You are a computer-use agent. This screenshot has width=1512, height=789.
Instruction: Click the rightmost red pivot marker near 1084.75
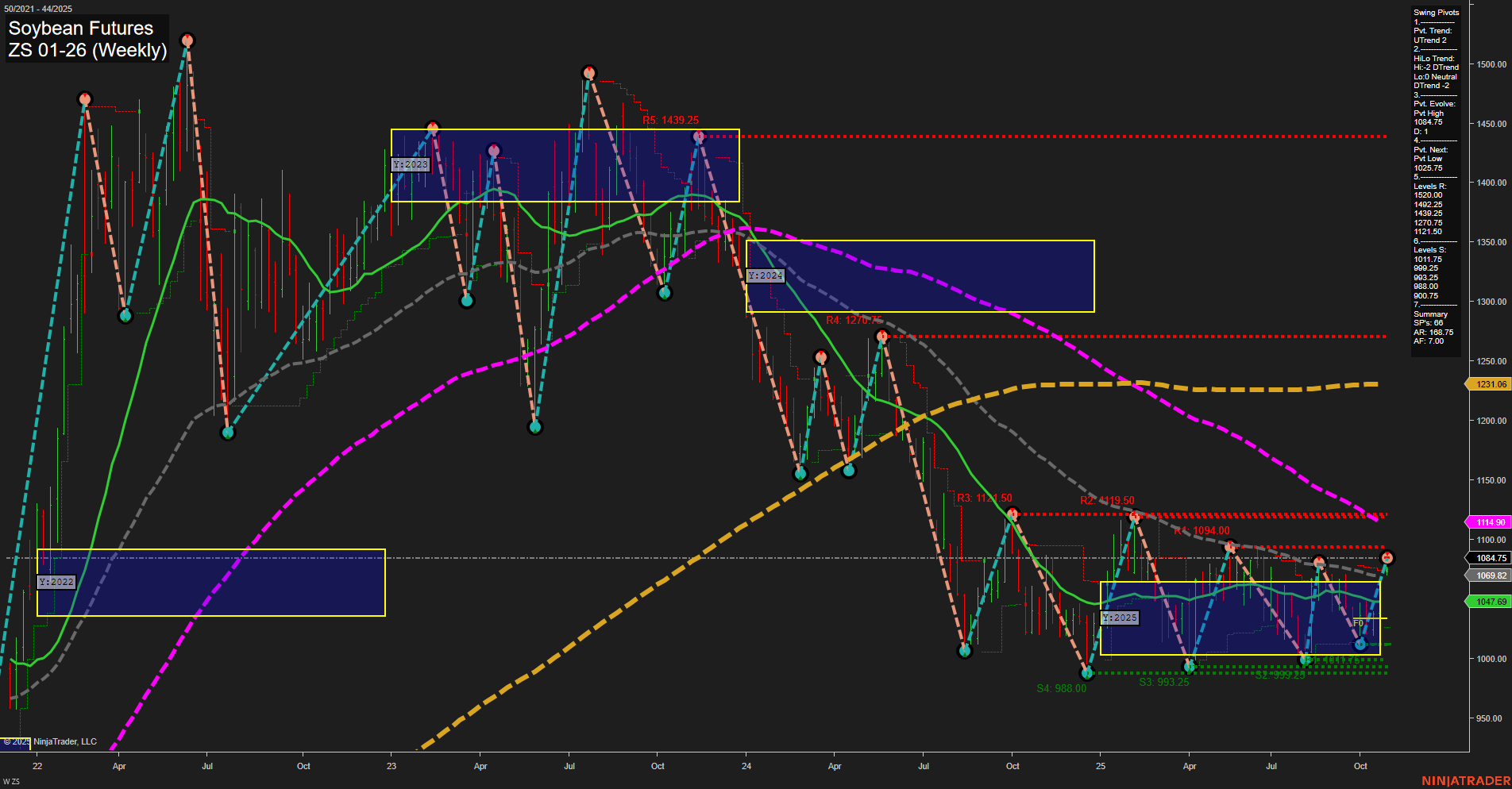pyautogui.click(x=1387, y=558)
